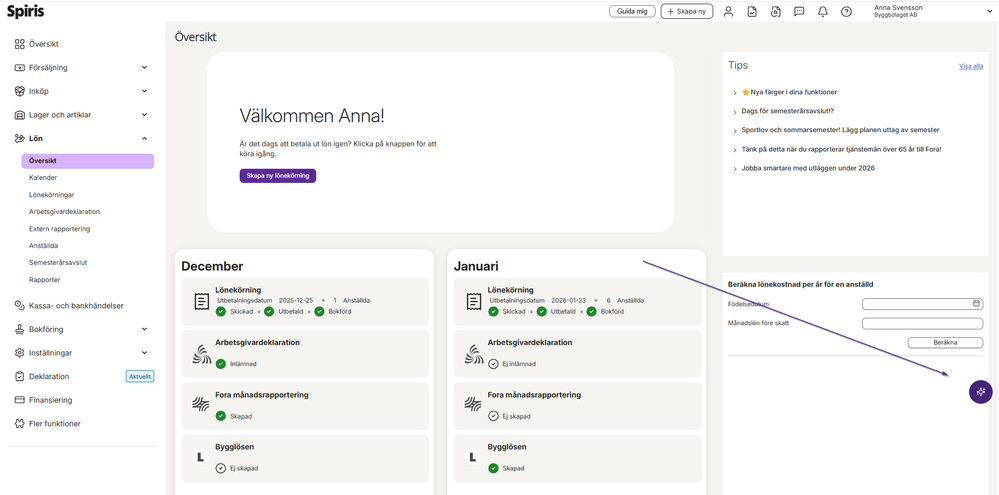Click the user profile icon in top bar

click(728, 12)
